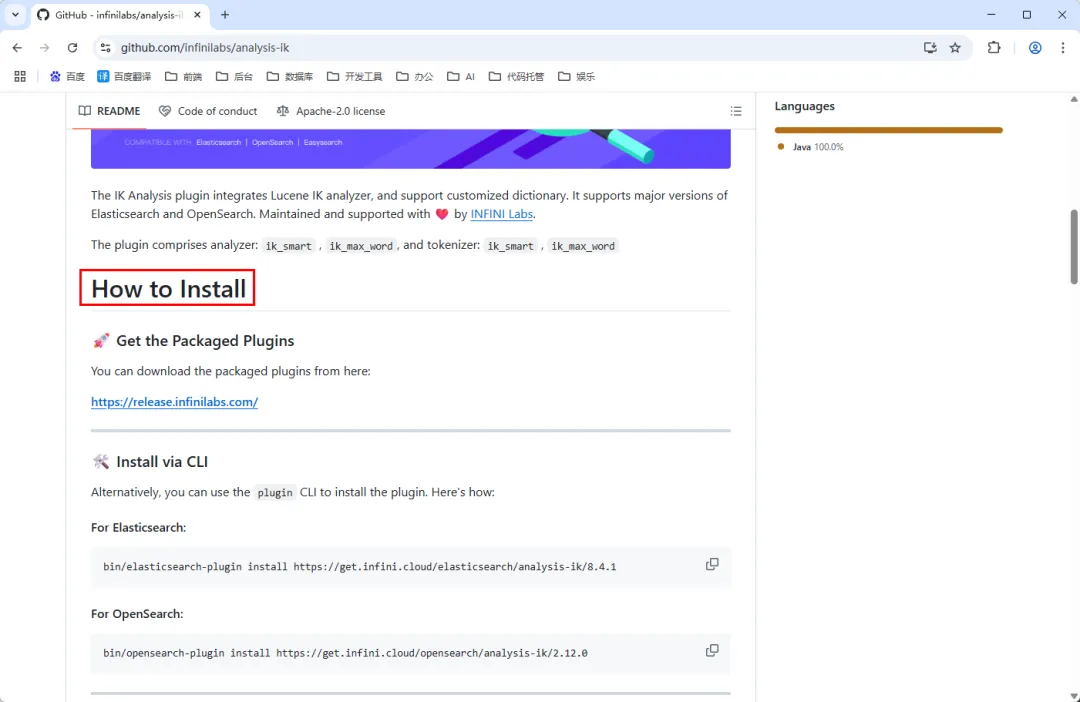Select the README tab
Viewport: 1080px width, 702px height.
coord(109,111)
